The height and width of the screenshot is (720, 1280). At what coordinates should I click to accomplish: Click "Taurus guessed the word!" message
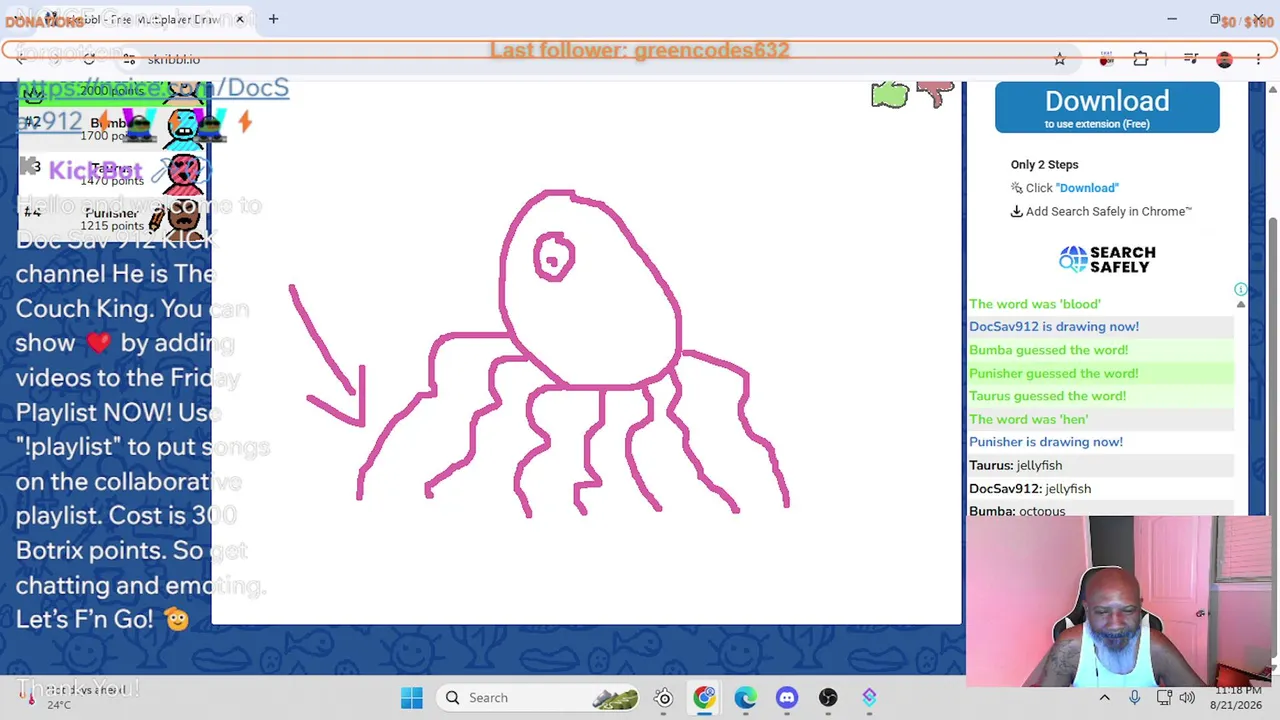tap(1047, 396)
